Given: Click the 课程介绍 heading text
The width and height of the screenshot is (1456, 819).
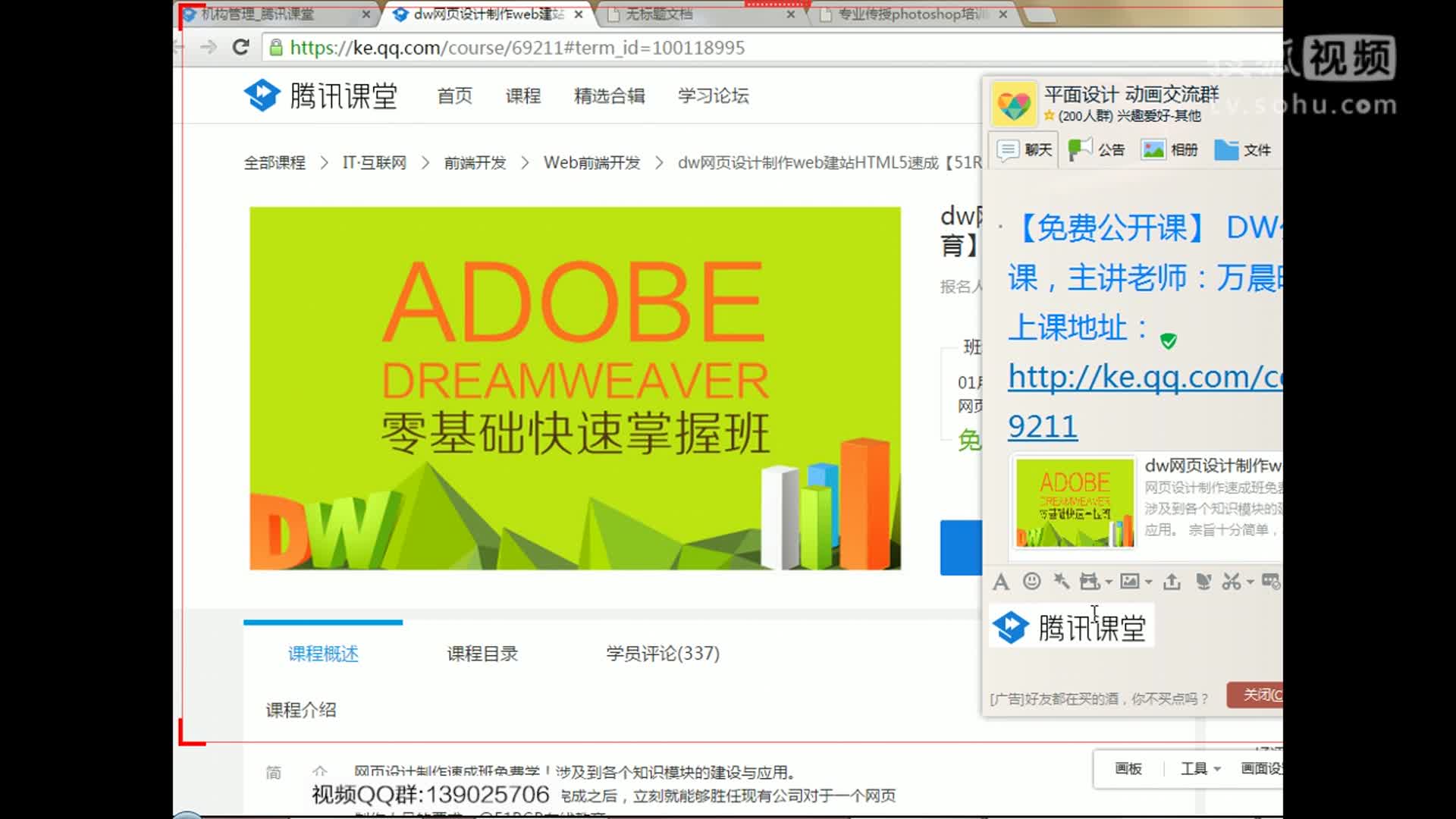Looking at the screenshot, I should [x=301, y=711].
